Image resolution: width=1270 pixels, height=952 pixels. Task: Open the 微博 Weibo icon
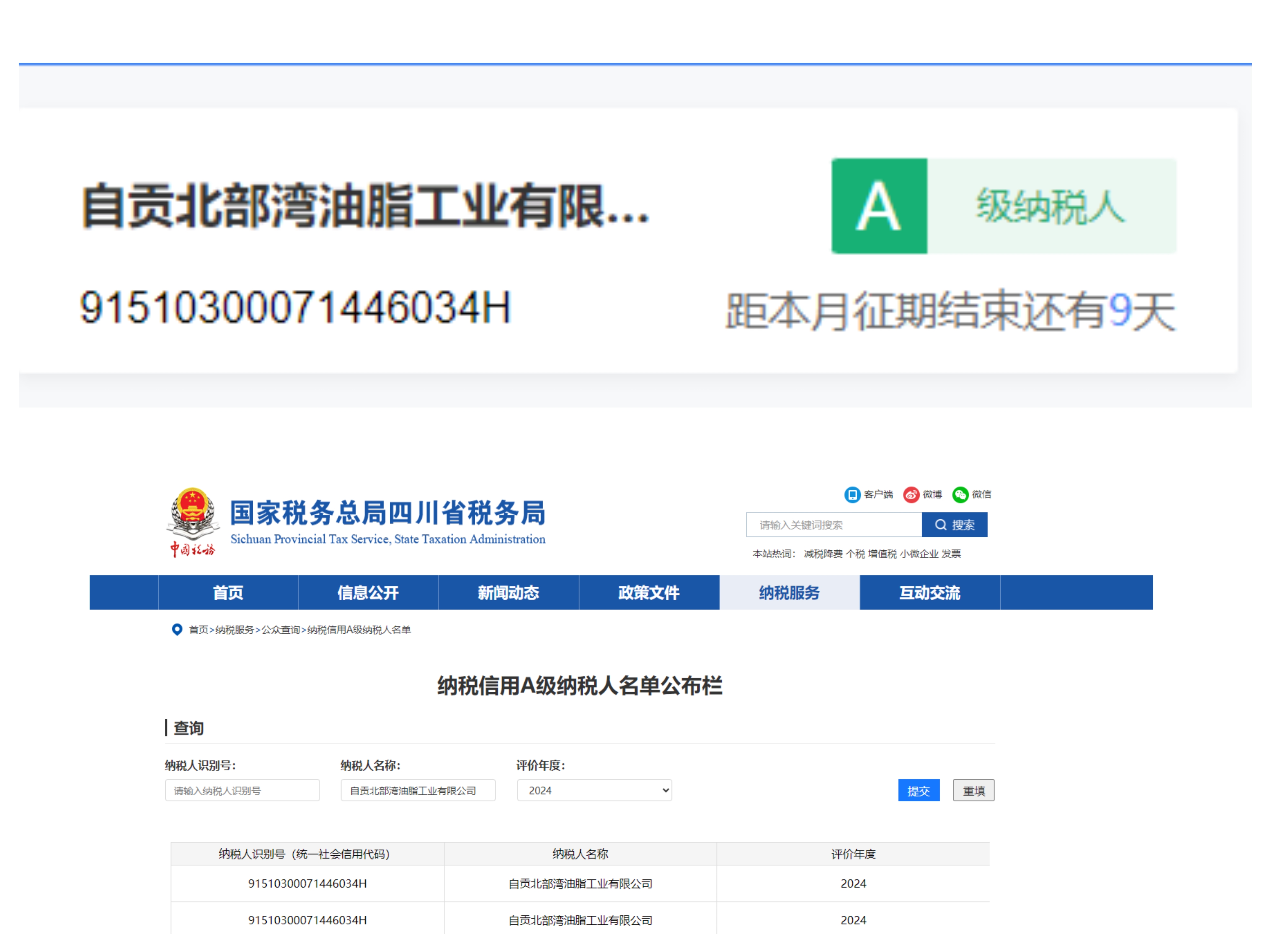click(x=911, y=495)
